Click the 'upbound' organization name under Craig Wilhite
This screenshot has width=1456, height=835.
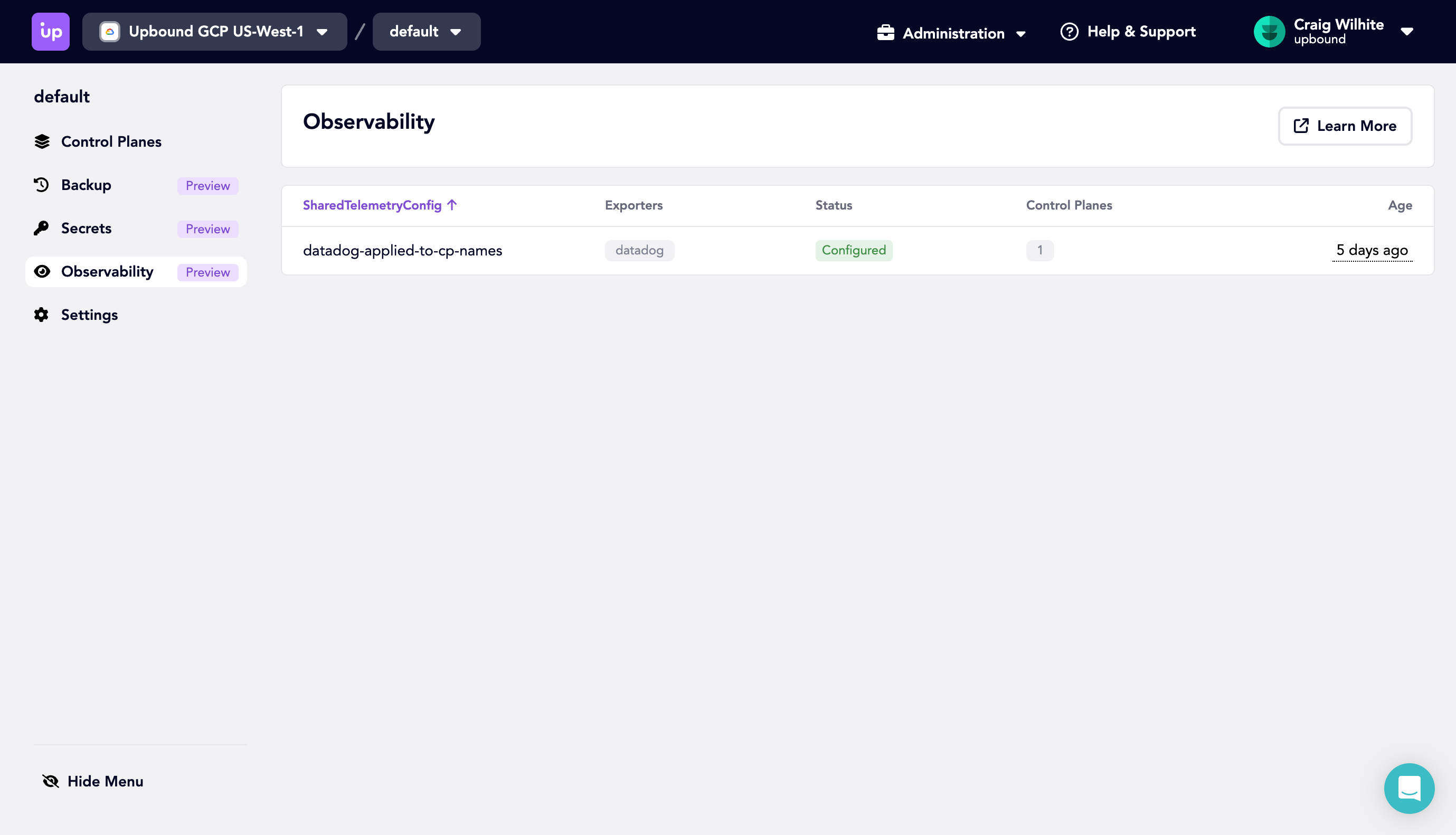click(1319, 40)
